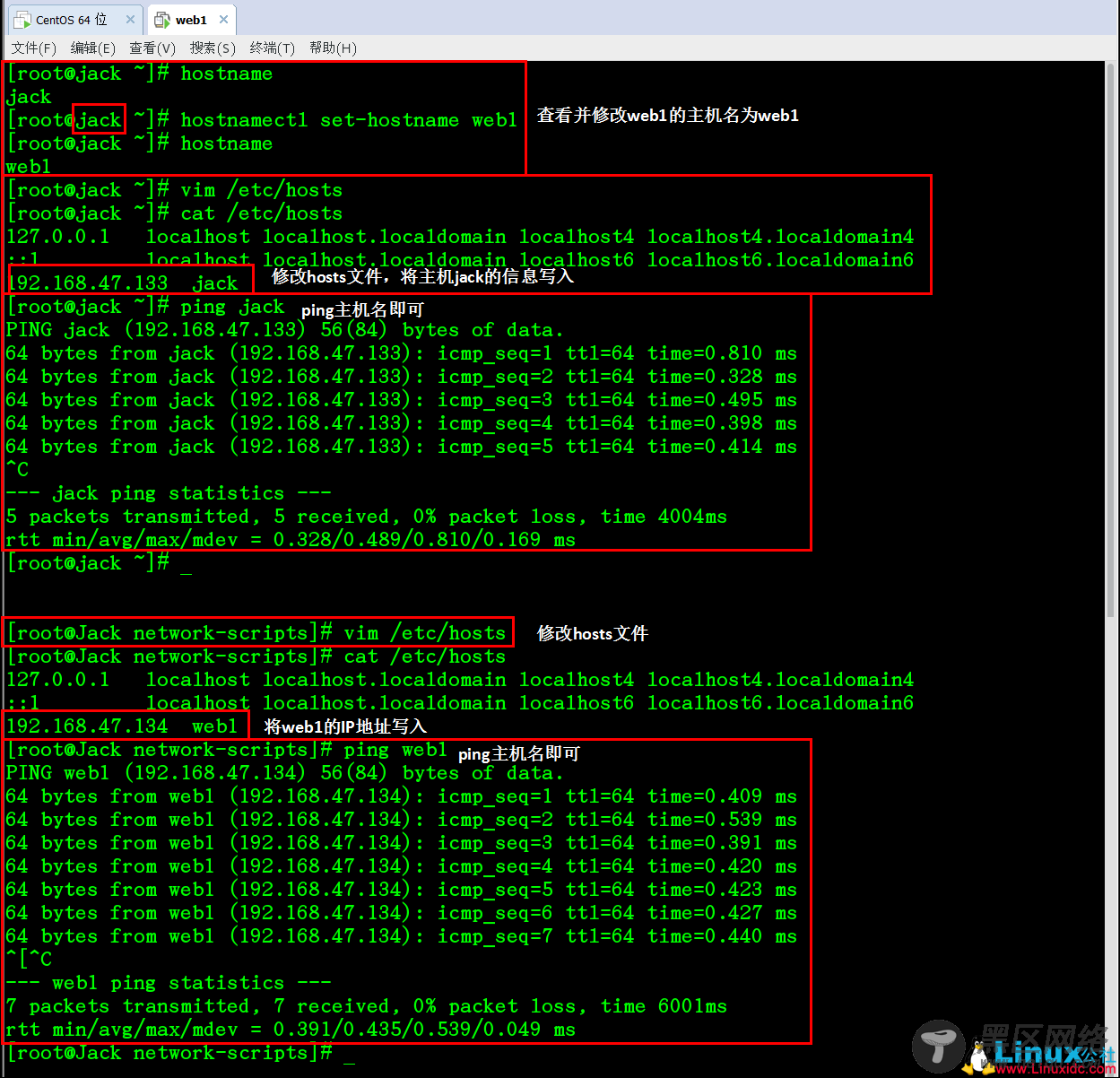Click jack ping reply icmp_seq=5 time=0.414 ms
The width and height of the screenshot is (1120, 1078).
click(402, 447)
